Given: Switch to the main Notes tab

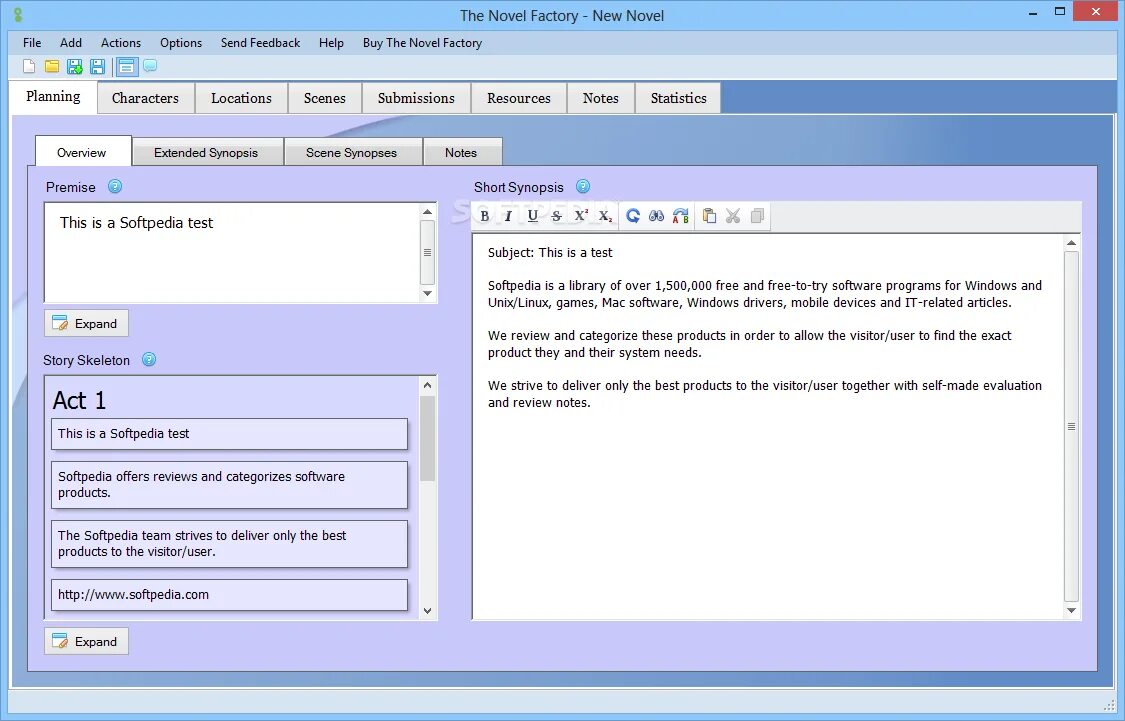Looking at the screenshot, I should coord(601,98).
